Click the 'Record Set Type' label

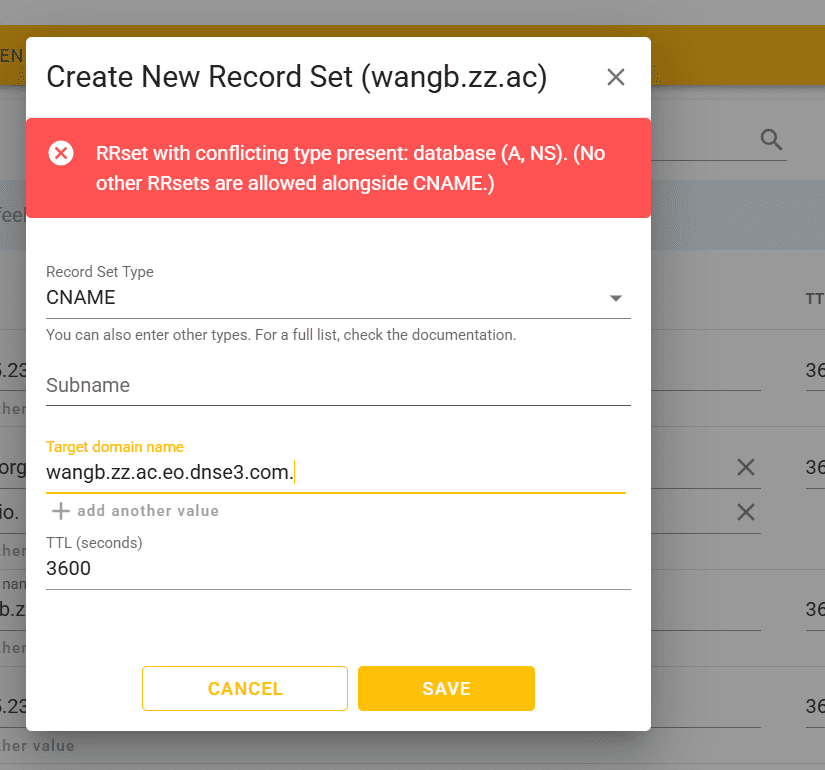tap(100, 272)
